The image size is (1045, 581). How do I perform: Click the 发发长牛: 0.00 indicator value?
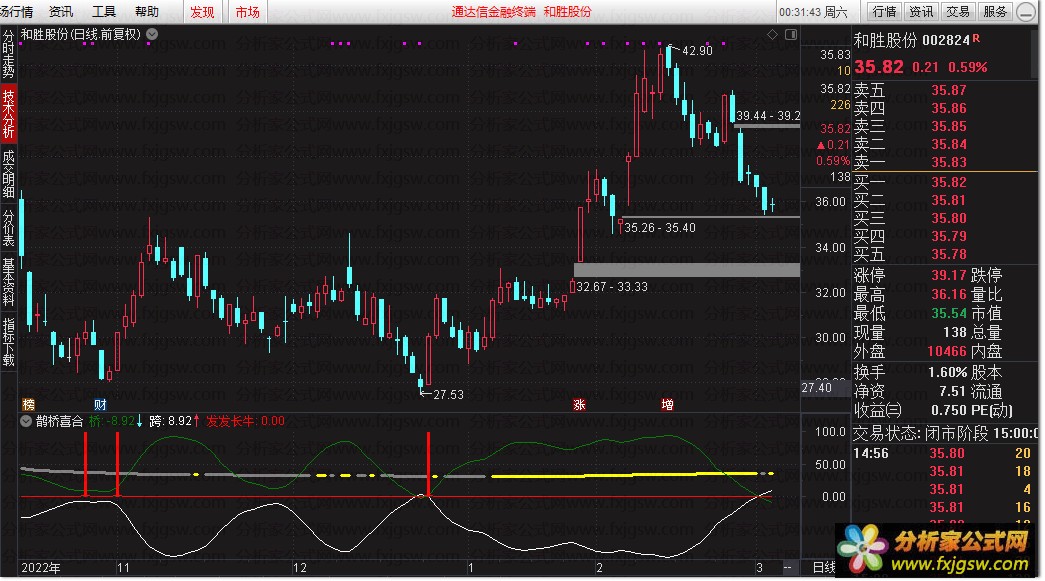coord(245,421)
